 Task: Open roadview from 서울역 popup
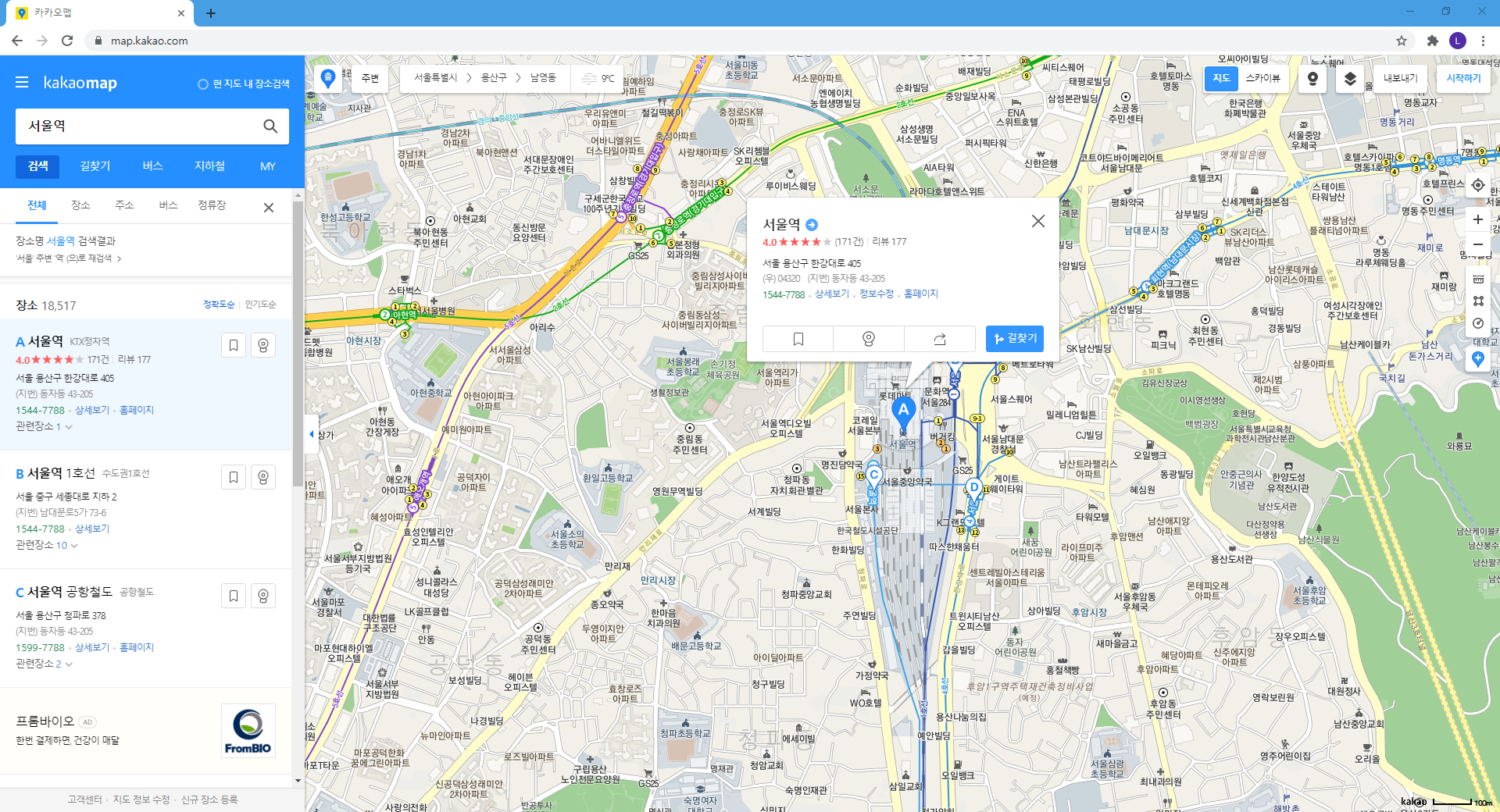[868, 339]
